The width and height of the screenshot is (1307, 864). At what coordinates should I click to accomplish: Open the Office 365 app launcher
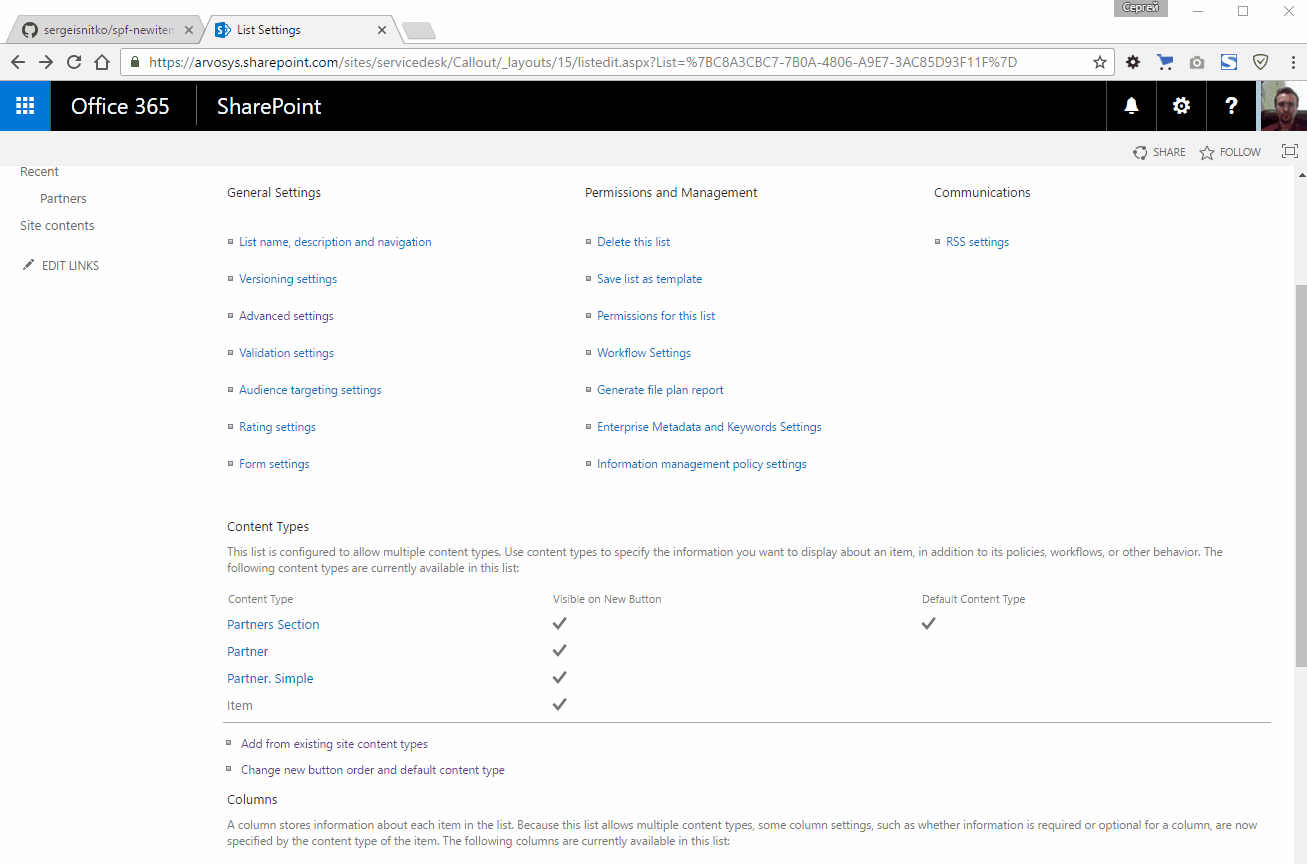(x=24, y=105)
